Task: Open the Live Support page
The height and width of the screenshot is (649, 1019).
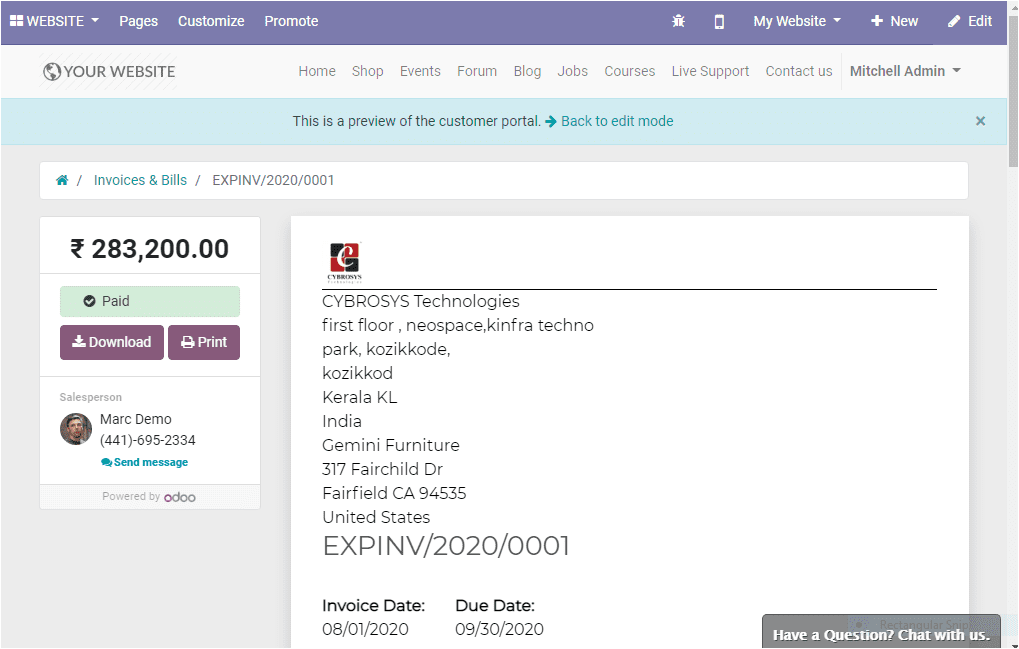Action: (x=710, y=71)
